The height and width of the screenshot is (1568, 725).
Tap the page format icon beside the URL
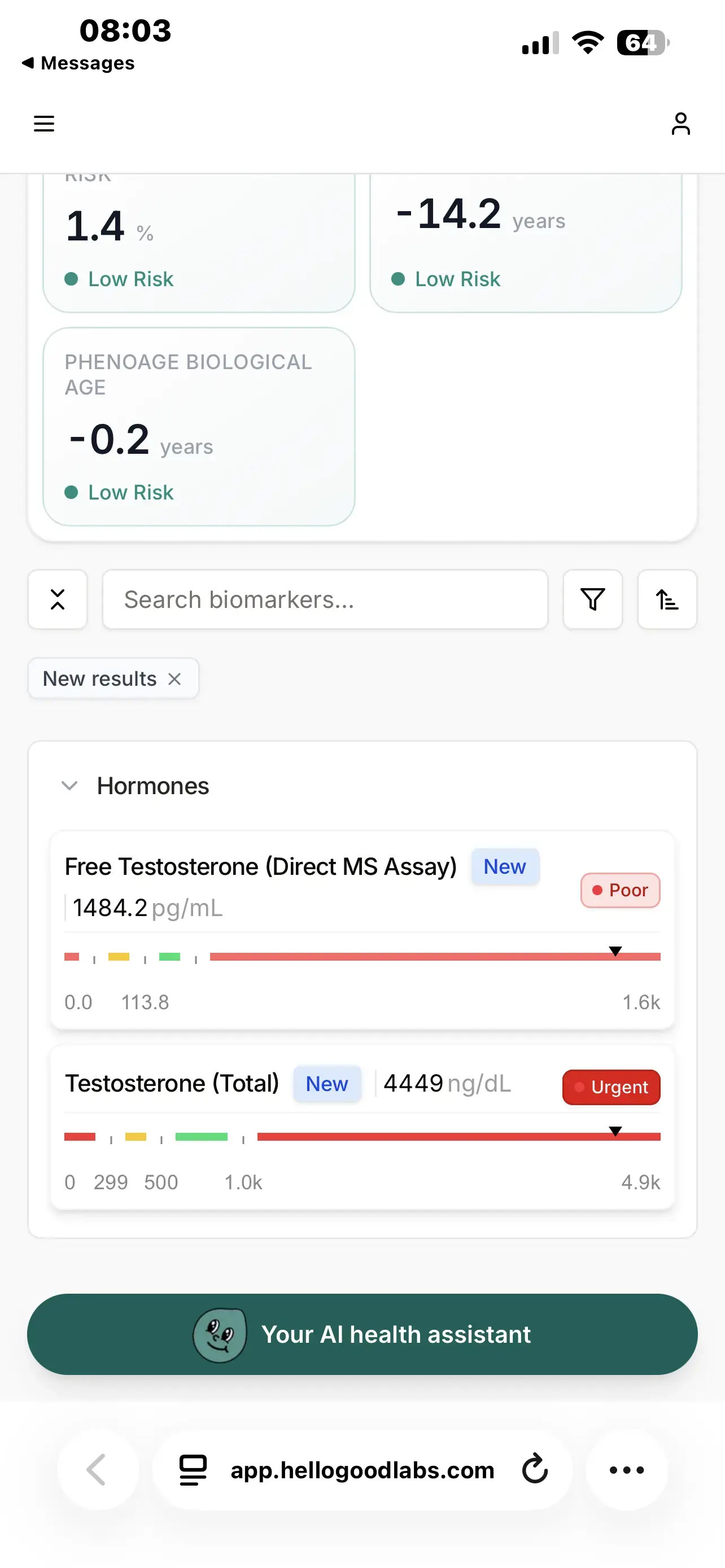[193, 1469]
